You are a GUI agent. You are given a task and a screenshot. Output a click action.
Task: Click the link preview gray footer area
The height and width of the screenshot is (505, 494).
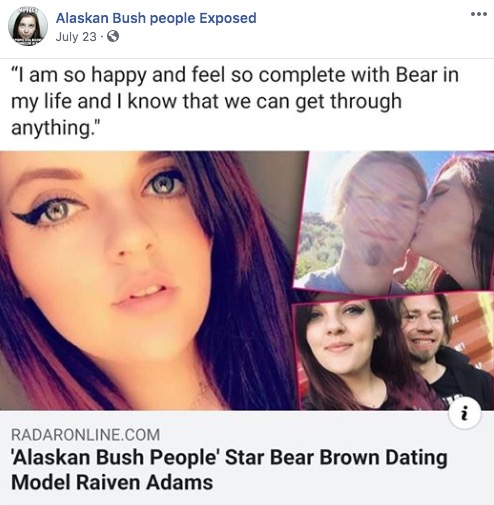[247, 457]
